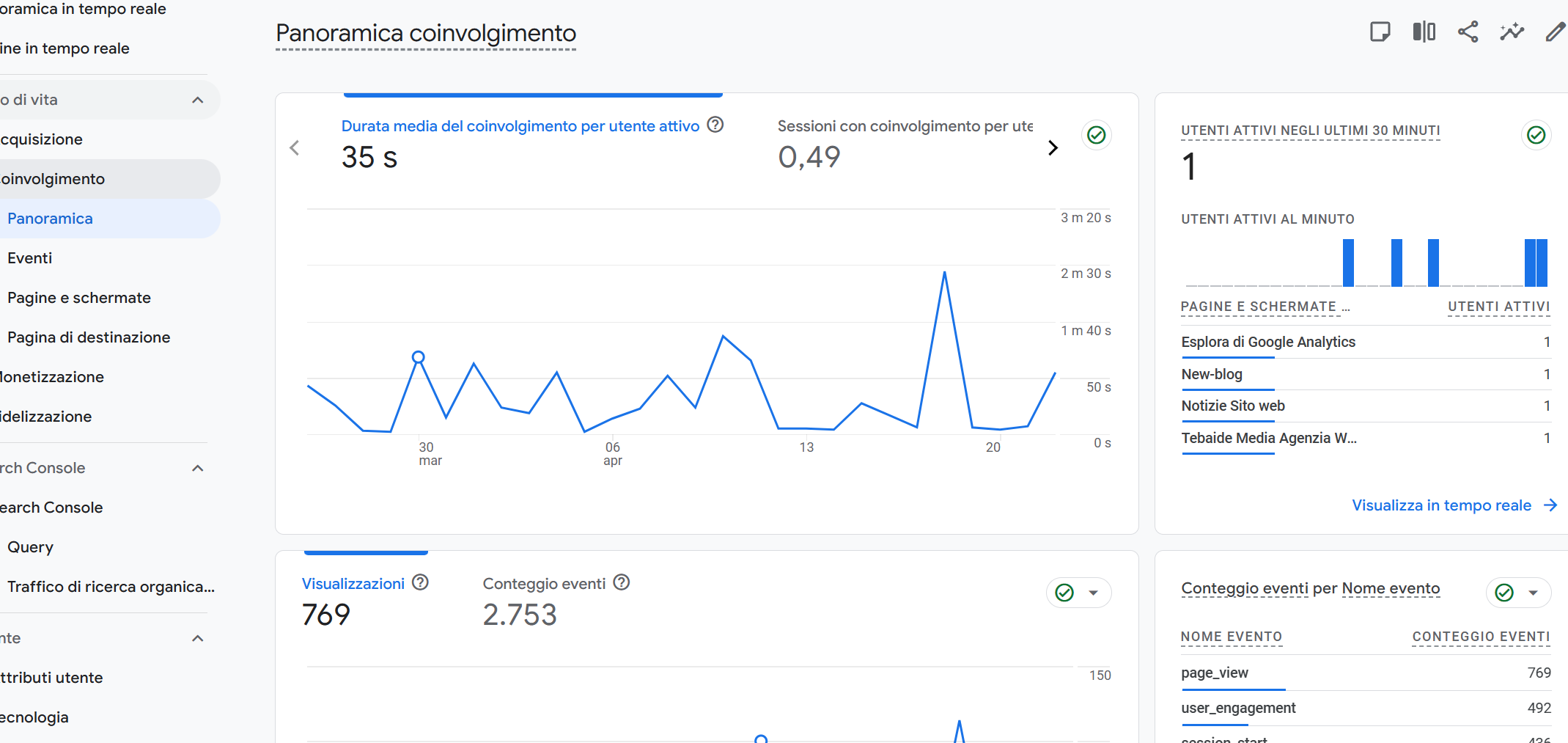
Task: Click help icon beside Conteggio eventi
Action: (622, 583)
